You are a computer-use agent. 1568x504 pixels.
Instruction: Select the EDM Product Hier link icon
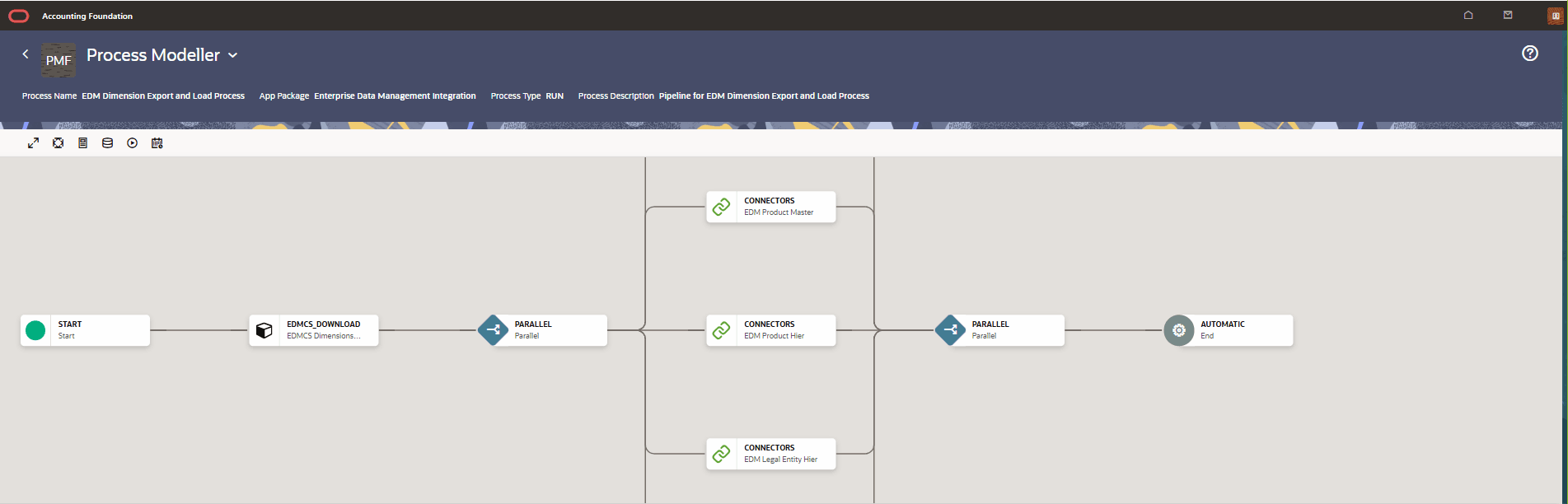(x=721, y=330)
